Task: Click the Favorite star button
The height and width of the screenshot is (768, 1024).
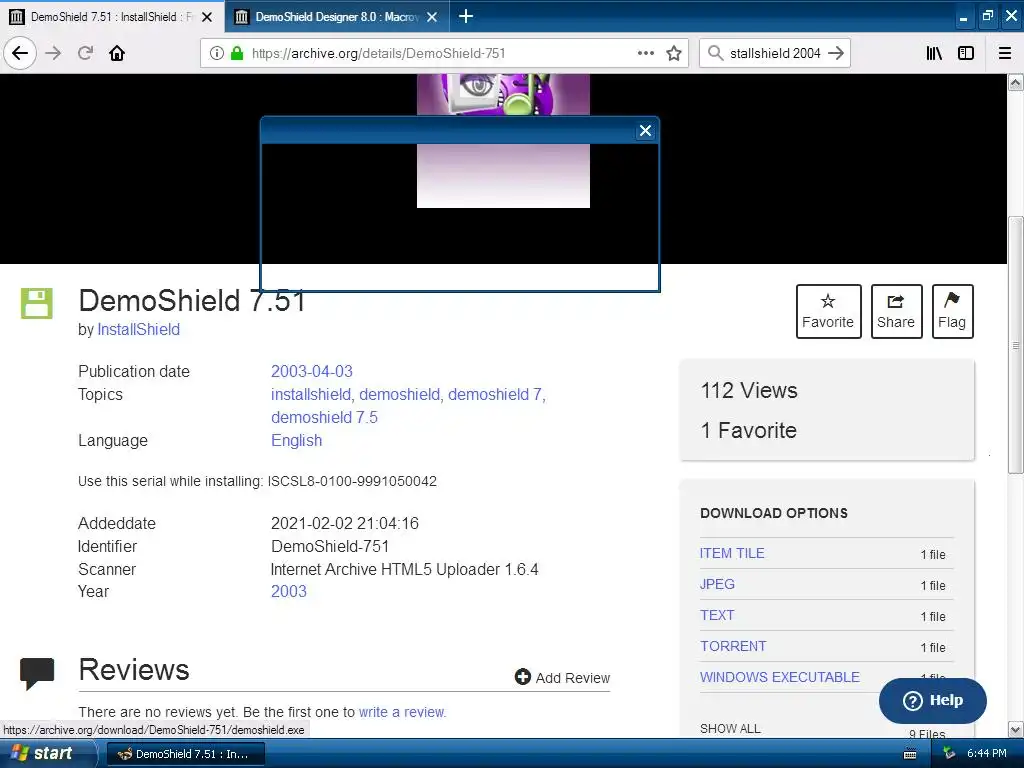Action: (x=828, y=312)
